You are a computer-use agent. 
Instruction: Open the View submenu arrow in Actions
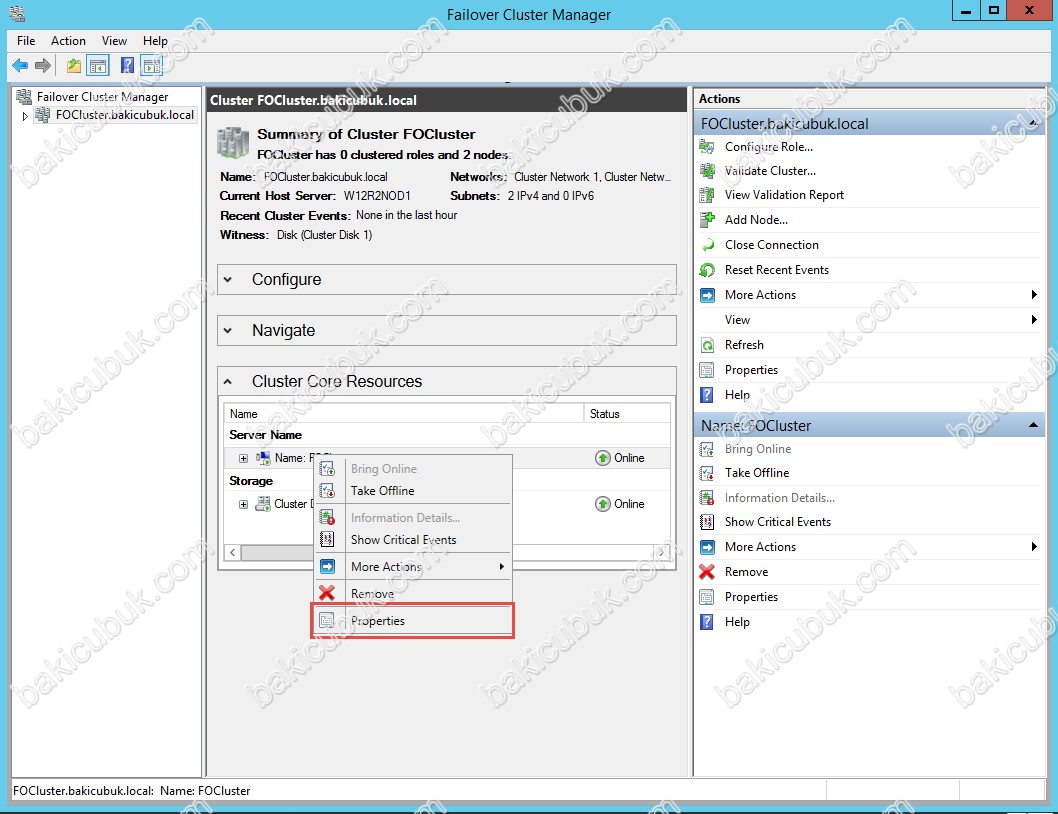(1034, 319)
